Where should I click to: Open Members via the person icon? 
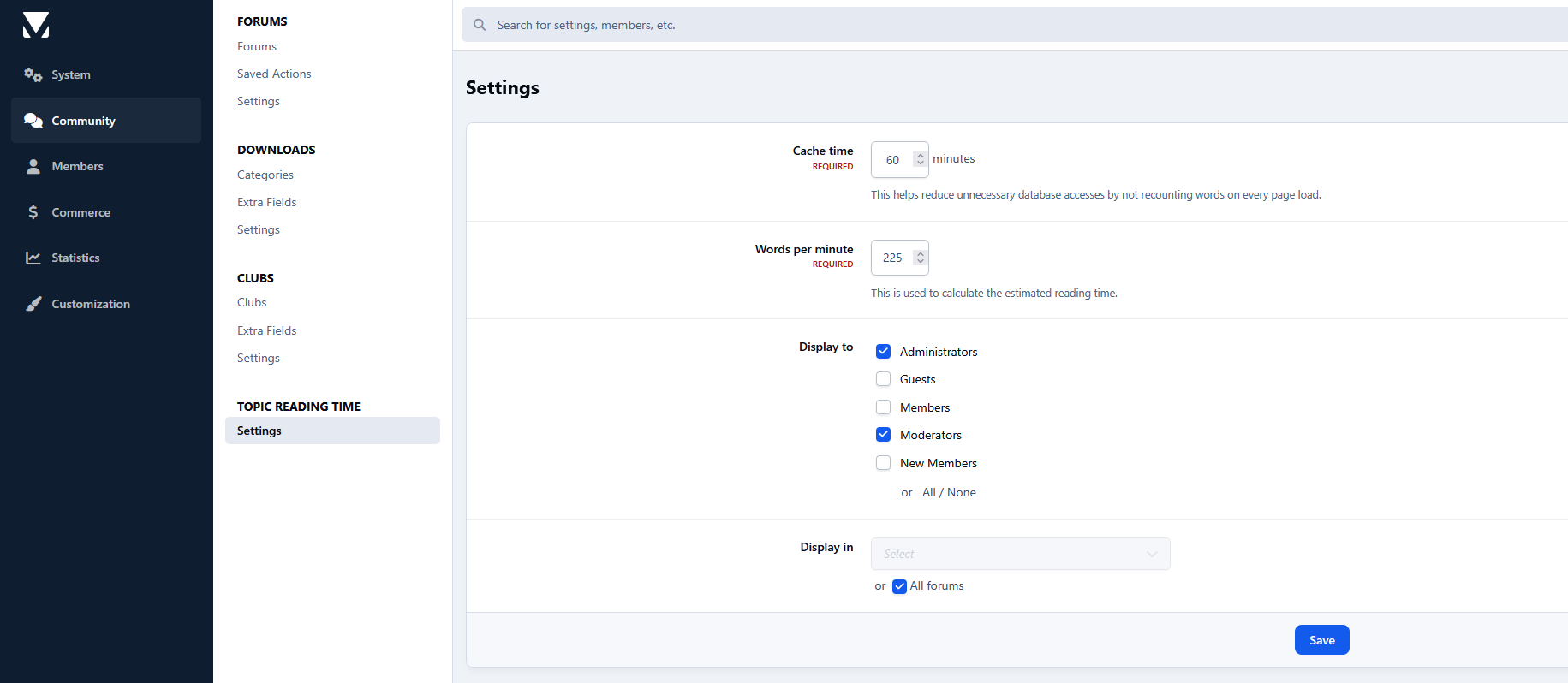33,167
